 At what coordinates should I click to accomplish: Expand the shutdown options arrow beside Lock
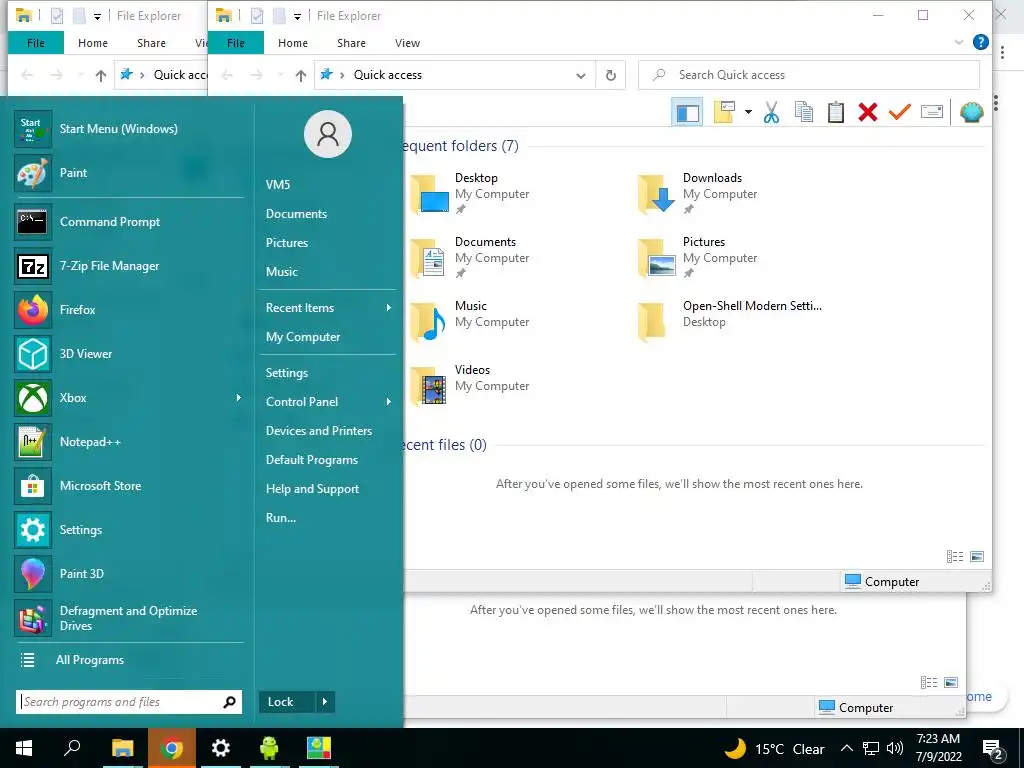tap(325, 702)
